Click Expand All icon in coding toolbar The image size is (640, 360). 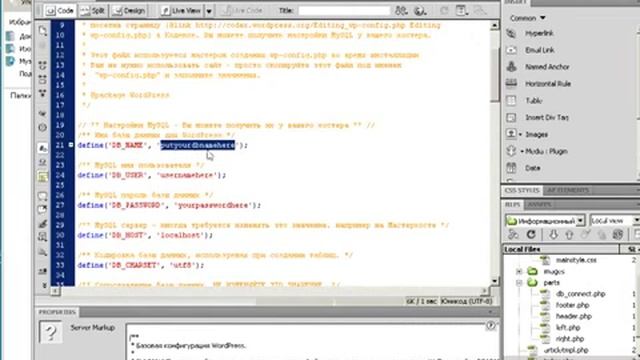tap(42, 93)
